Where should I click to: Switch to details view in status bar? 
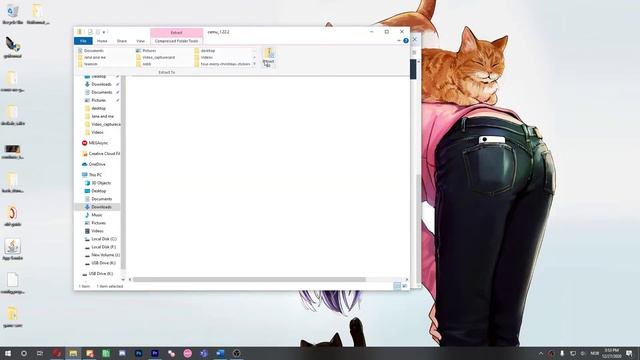pos(397,286)
